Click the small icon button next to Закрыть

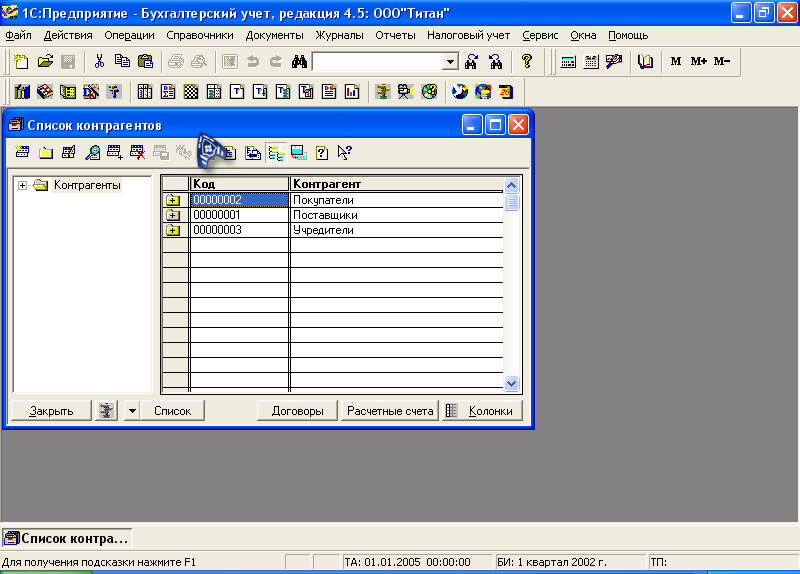(x=106, y=411)
